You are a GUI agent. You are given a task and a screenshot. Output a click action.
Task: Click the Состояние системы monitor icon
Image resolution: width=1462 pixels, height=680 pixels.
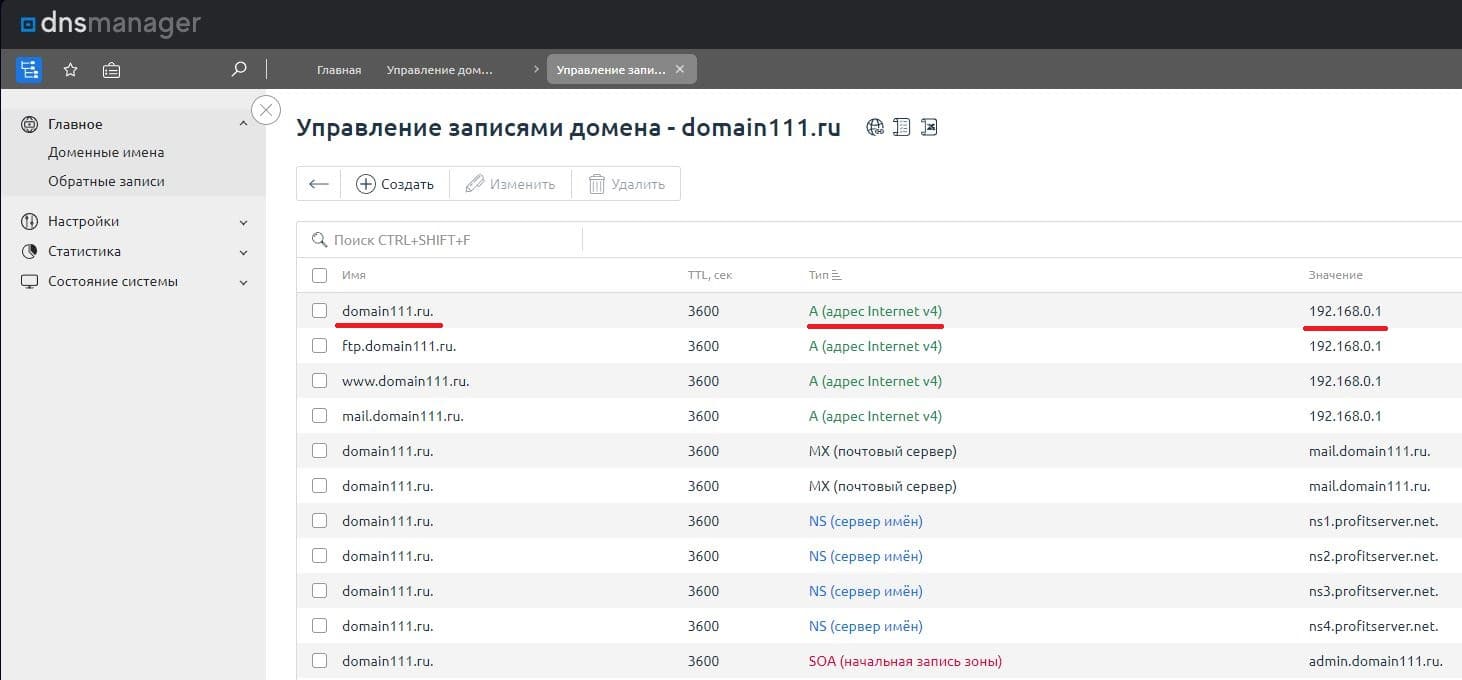[29, 281]
